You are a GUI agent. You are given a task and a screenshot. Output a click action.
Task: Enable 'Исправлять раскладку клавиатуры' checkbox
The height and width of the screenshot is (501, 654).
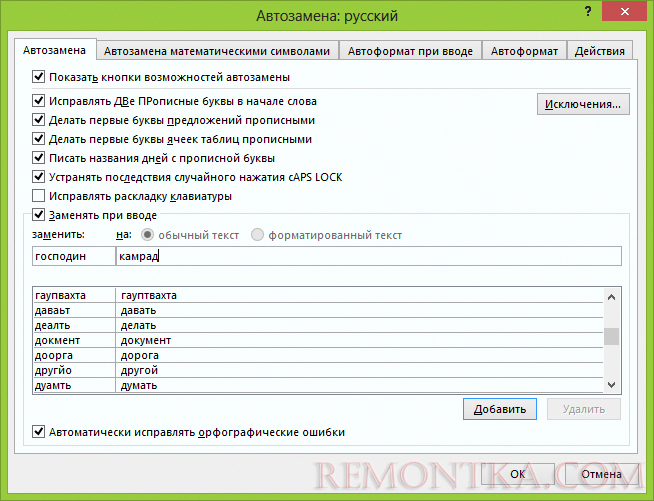click(39, 196)
